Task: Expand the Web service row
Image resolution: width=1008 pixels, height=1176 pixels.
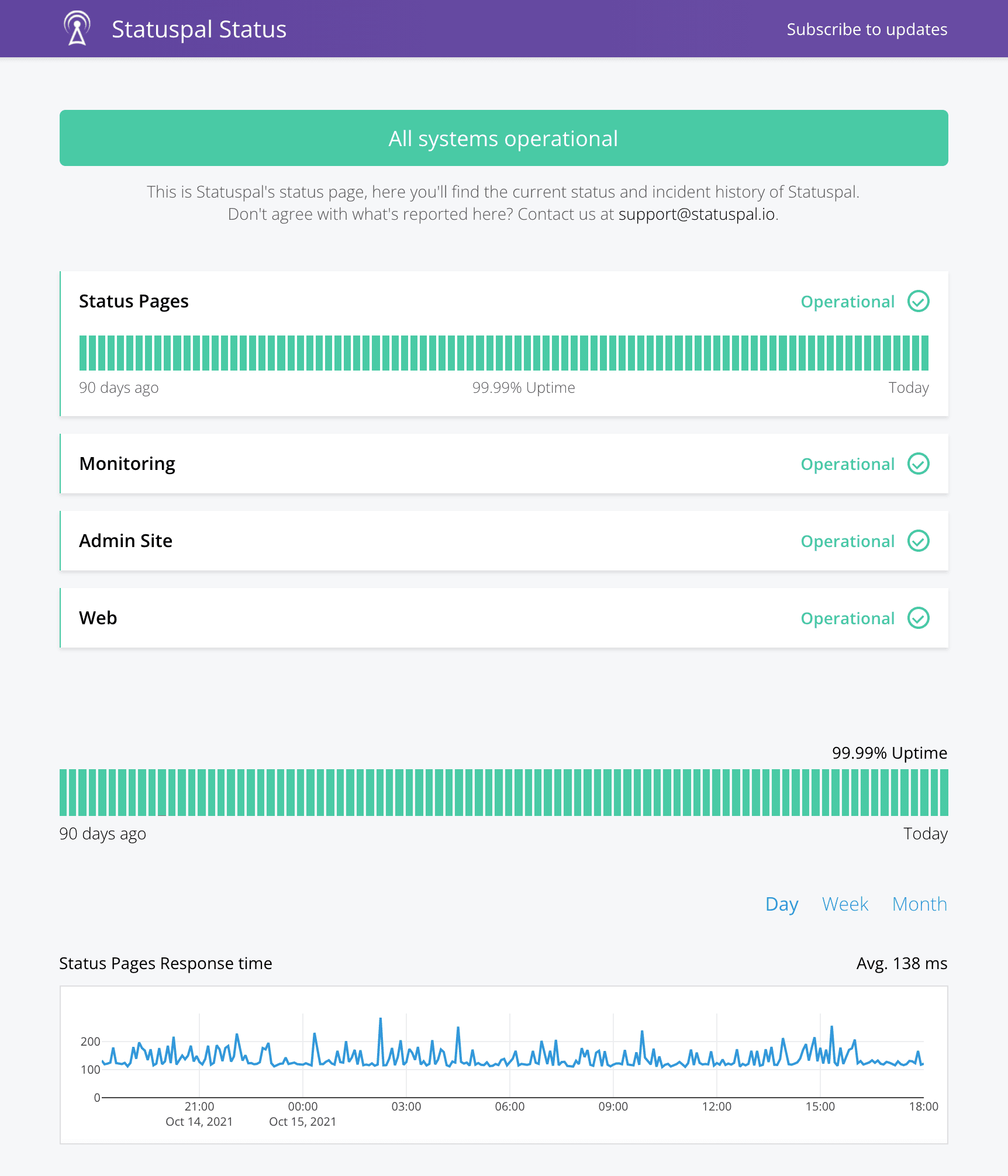Action: [504, 618]
